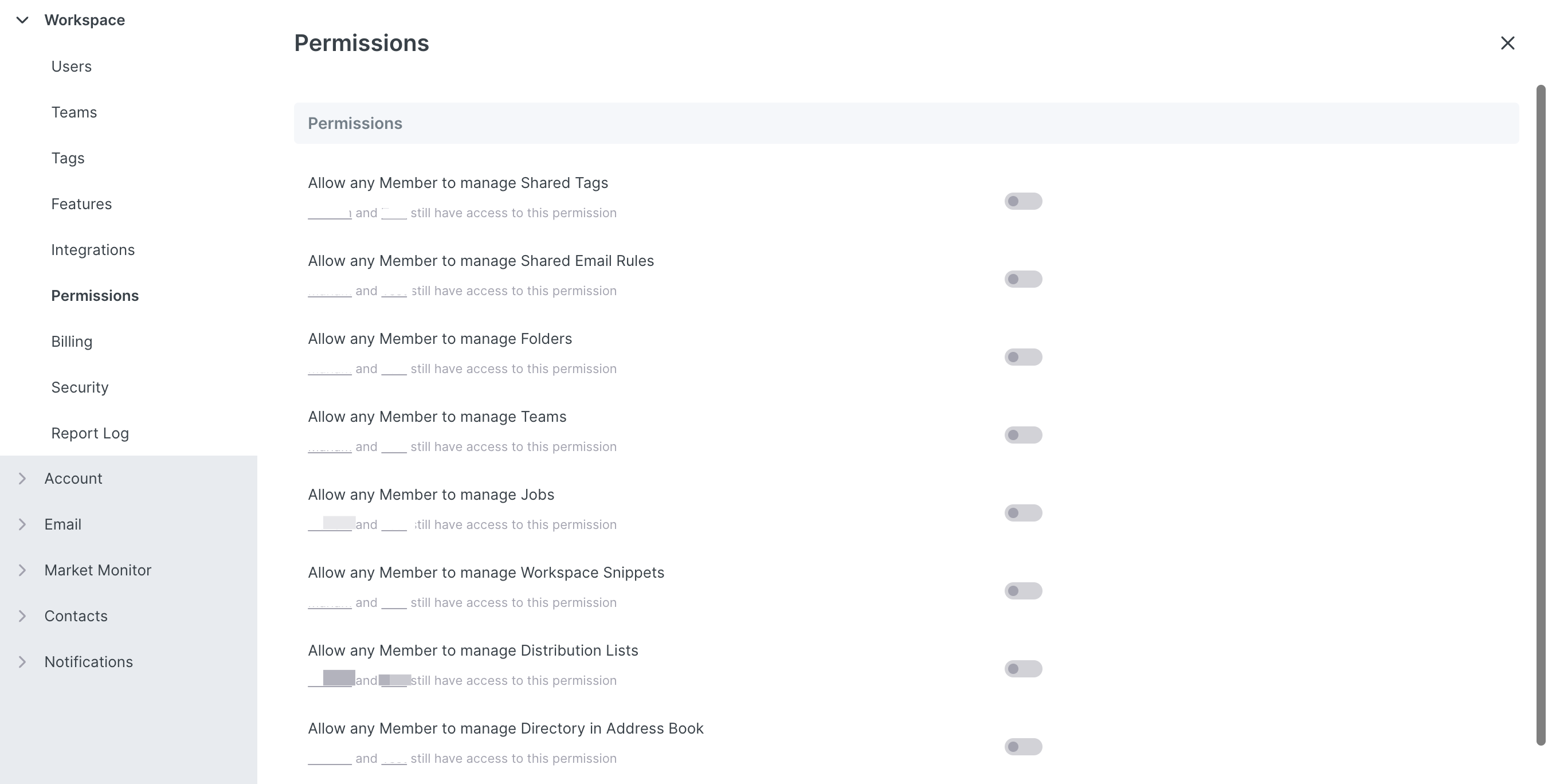Expand the Account section

(22, 479)
